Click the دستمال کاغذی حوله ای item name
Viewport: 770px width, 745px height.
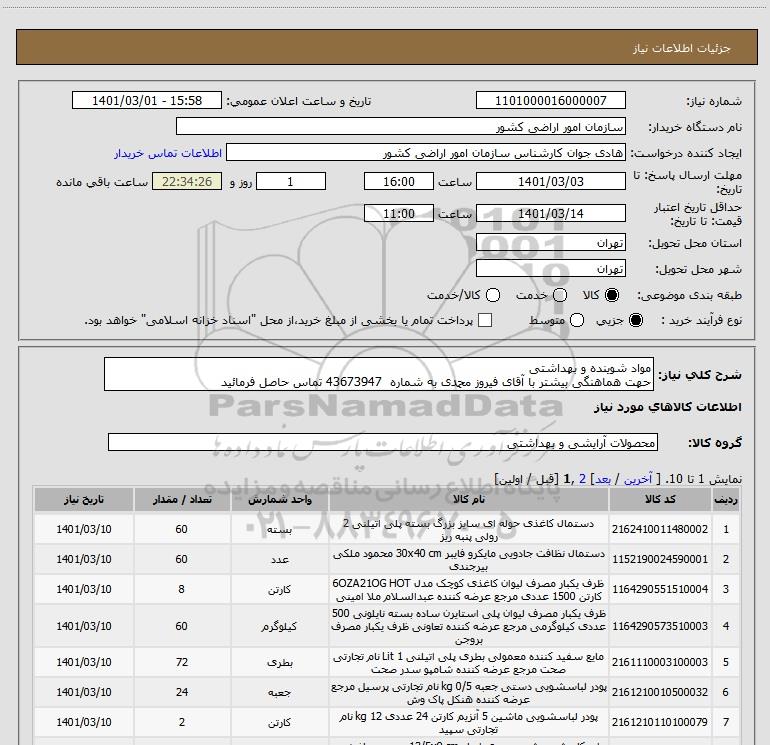(x=468, y=529)
